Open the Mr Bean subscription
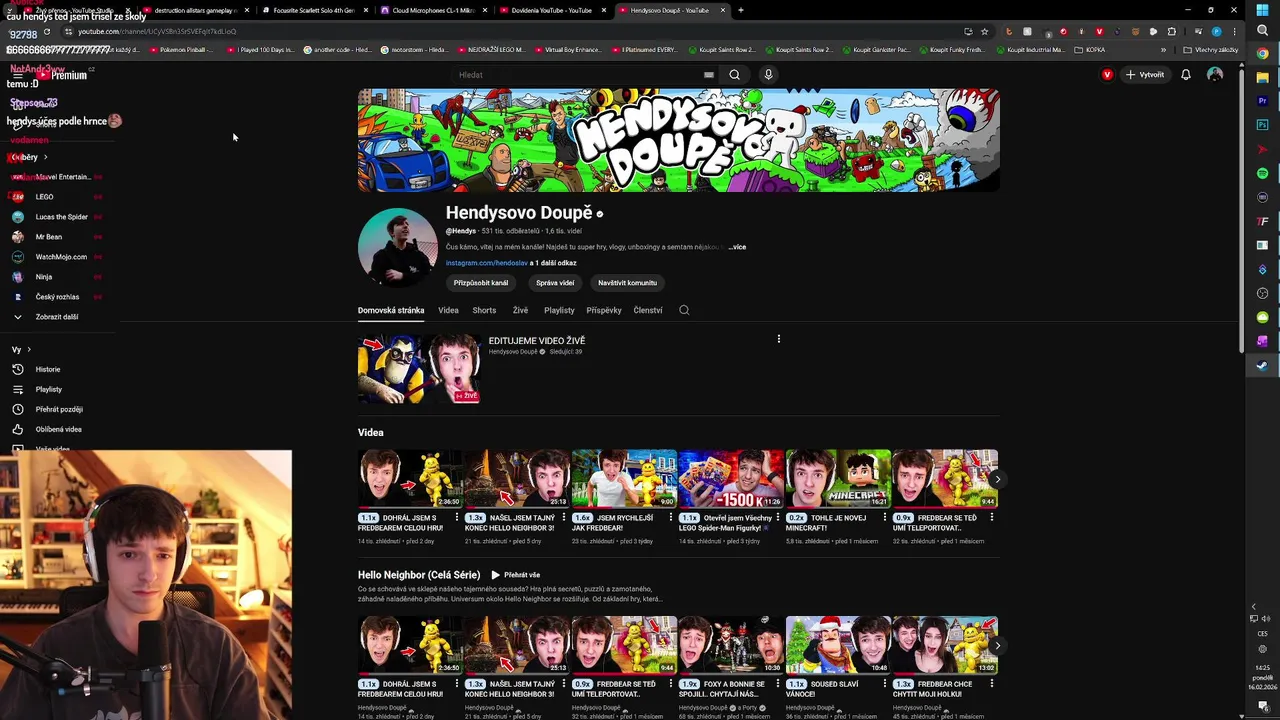1280x720 pixels. pos(48,237)
